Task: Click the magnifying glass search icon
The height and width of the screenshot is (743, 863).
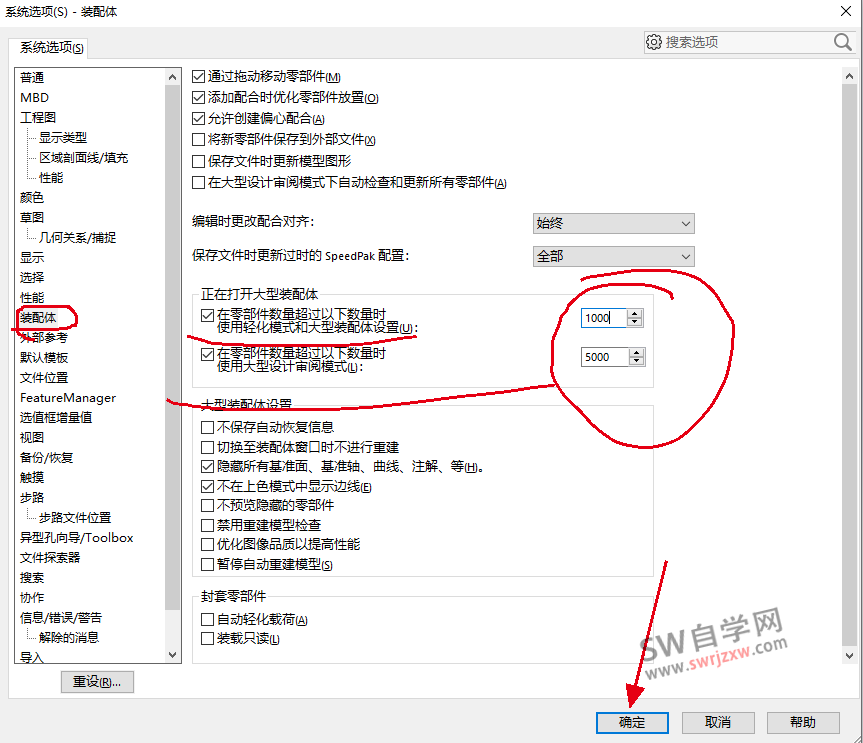Action: point(841,42)
